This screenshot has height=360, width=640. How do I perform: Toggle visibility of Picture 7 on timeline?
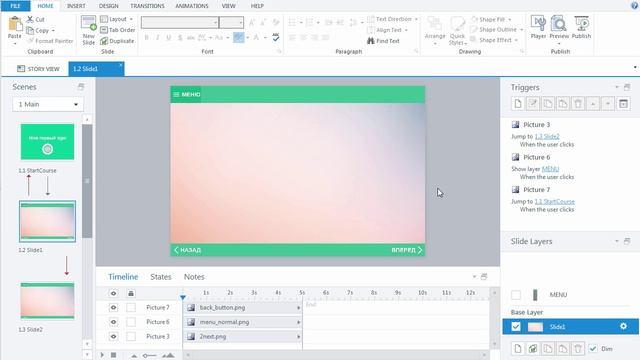click(113, 307)
